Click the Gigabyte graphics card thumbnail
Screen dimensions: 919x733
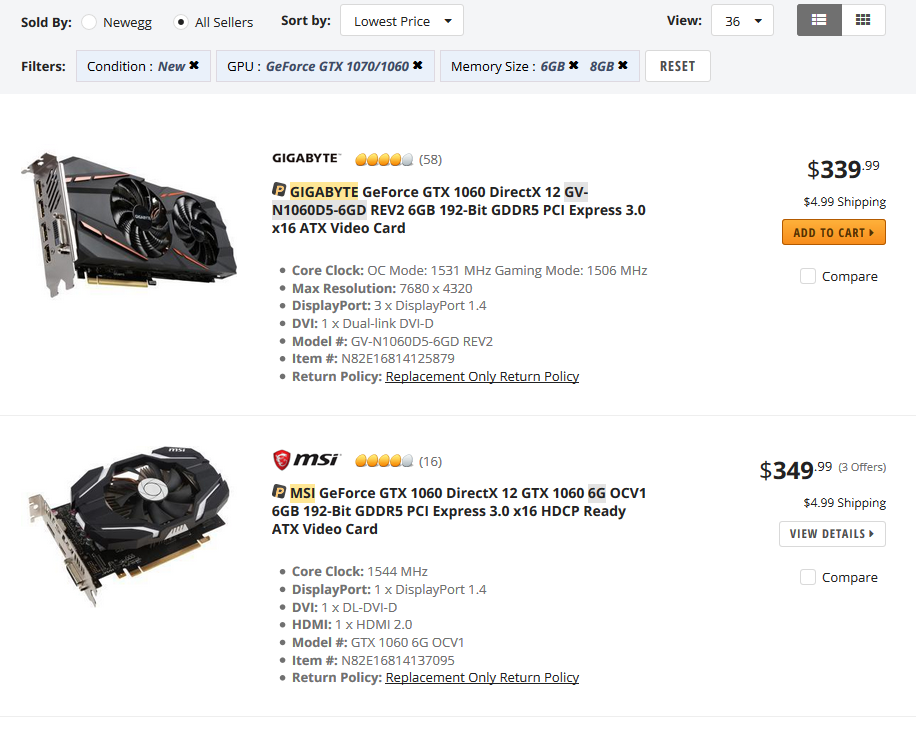click(x=130, y=225)
